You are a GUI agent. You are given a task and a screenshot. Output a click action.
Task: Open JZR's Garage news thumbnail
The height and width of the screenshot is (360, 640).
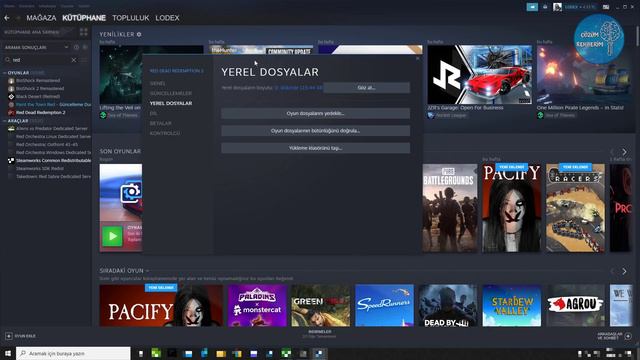[x=480, y=74]
